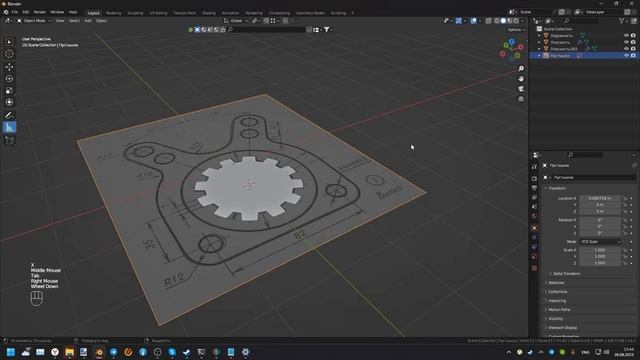Select the Annotate pencil tool
The width and height of the screenshot is (640, 360).
point(9,115)
